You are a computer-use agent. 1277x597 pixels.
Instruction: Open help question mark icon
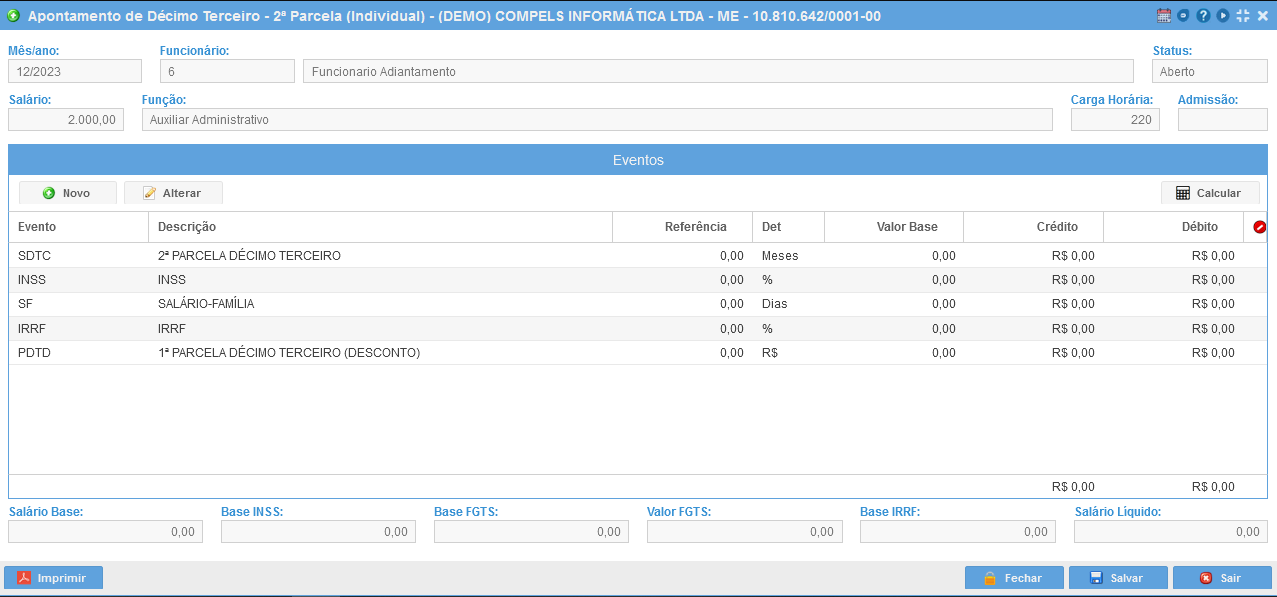1203,16
